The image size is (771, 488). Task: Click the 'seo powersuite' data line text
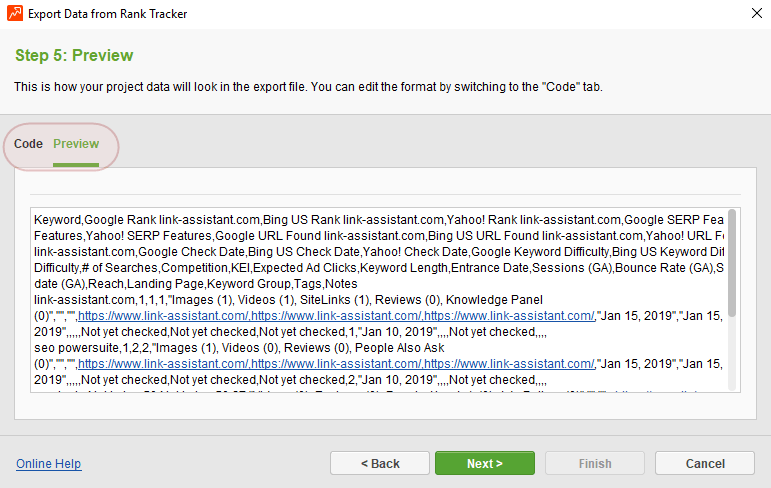(x=239, y=348)
